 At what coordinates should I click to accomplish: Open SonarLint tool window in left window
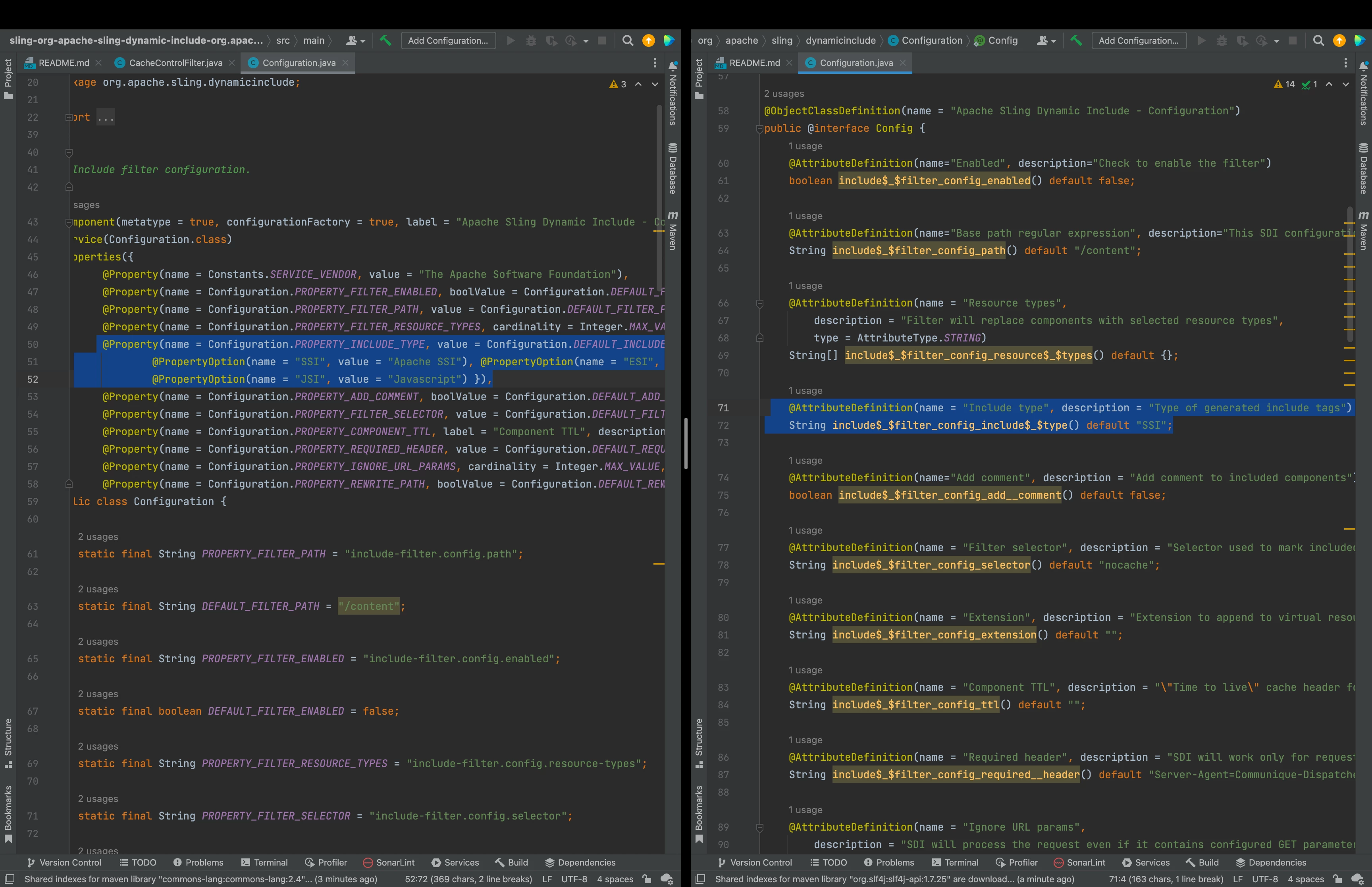tap(389, 862)
